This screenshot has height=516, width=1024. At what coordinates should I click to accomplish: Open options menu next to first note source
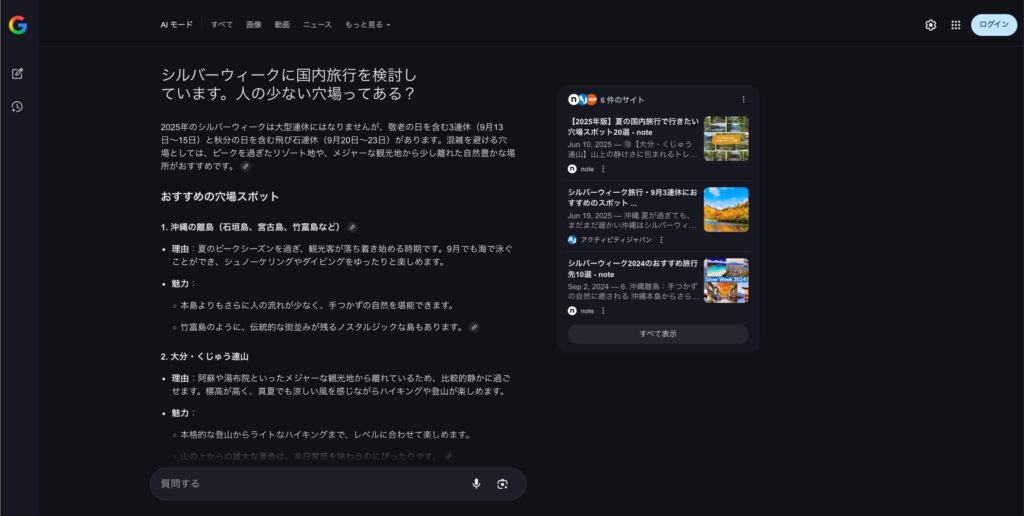603,169
